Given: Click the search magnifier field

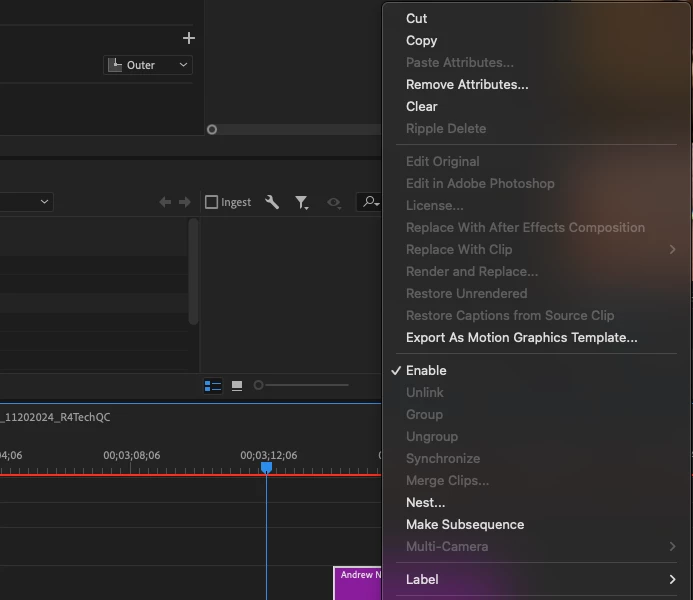Looking at the screenshot, I should [369, 202].
